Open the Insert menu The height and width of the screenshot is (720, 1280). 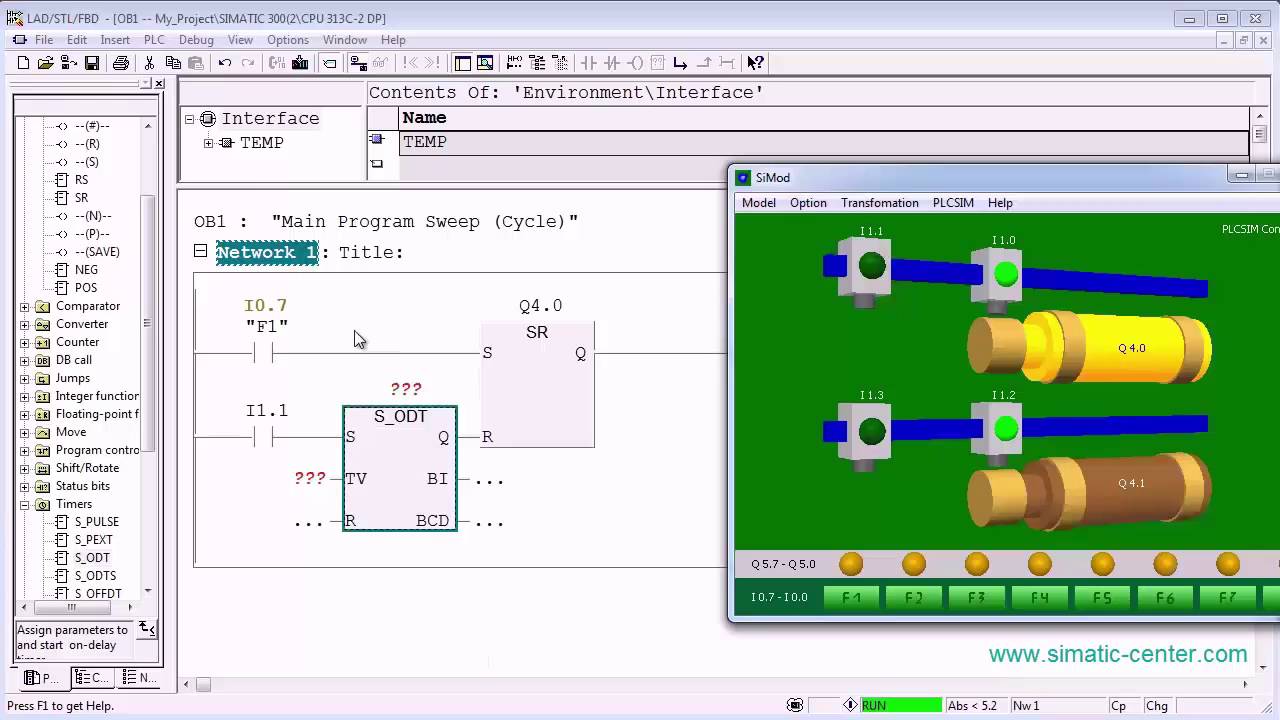click(115, 40)
